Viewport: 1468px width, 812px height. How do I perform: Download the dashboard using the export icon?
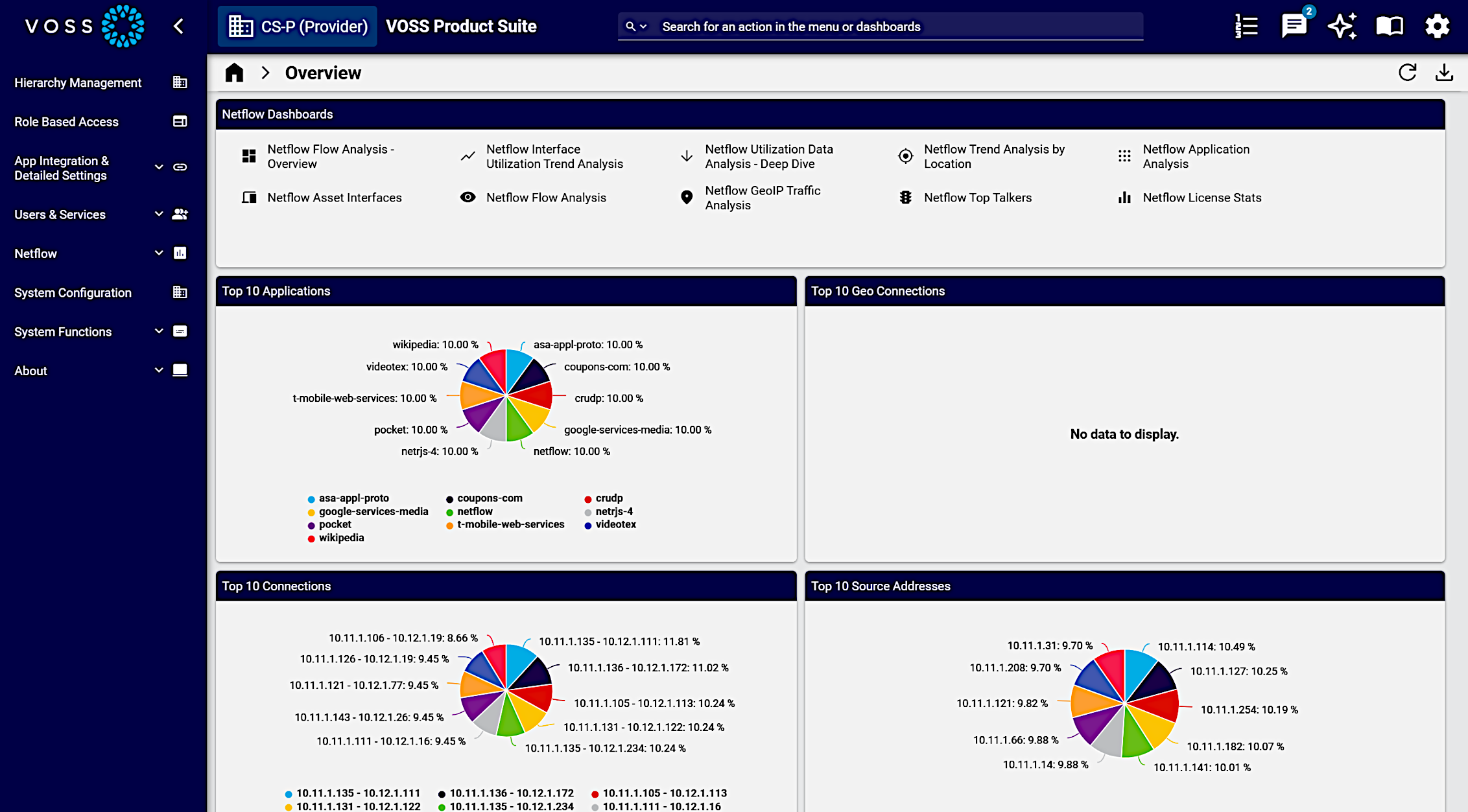1444,73
